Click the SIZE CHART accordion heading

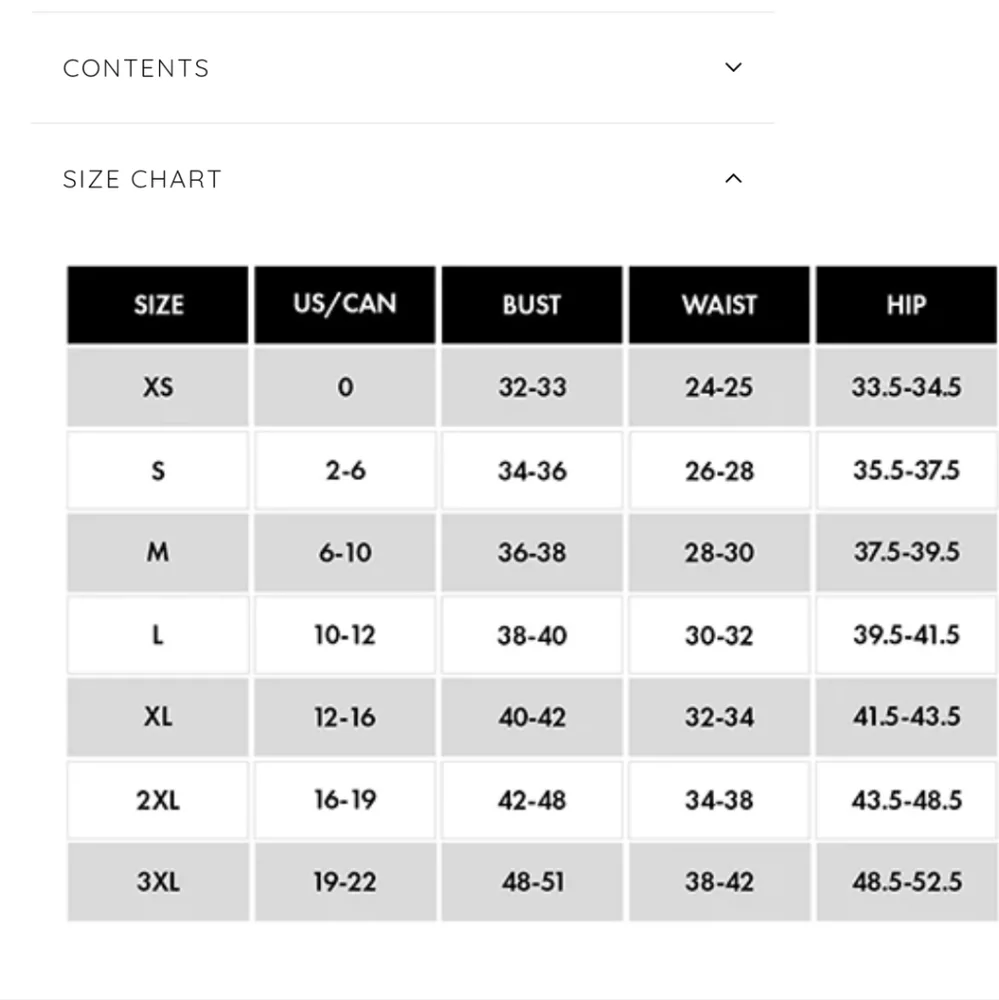click(x=142, y=179)
